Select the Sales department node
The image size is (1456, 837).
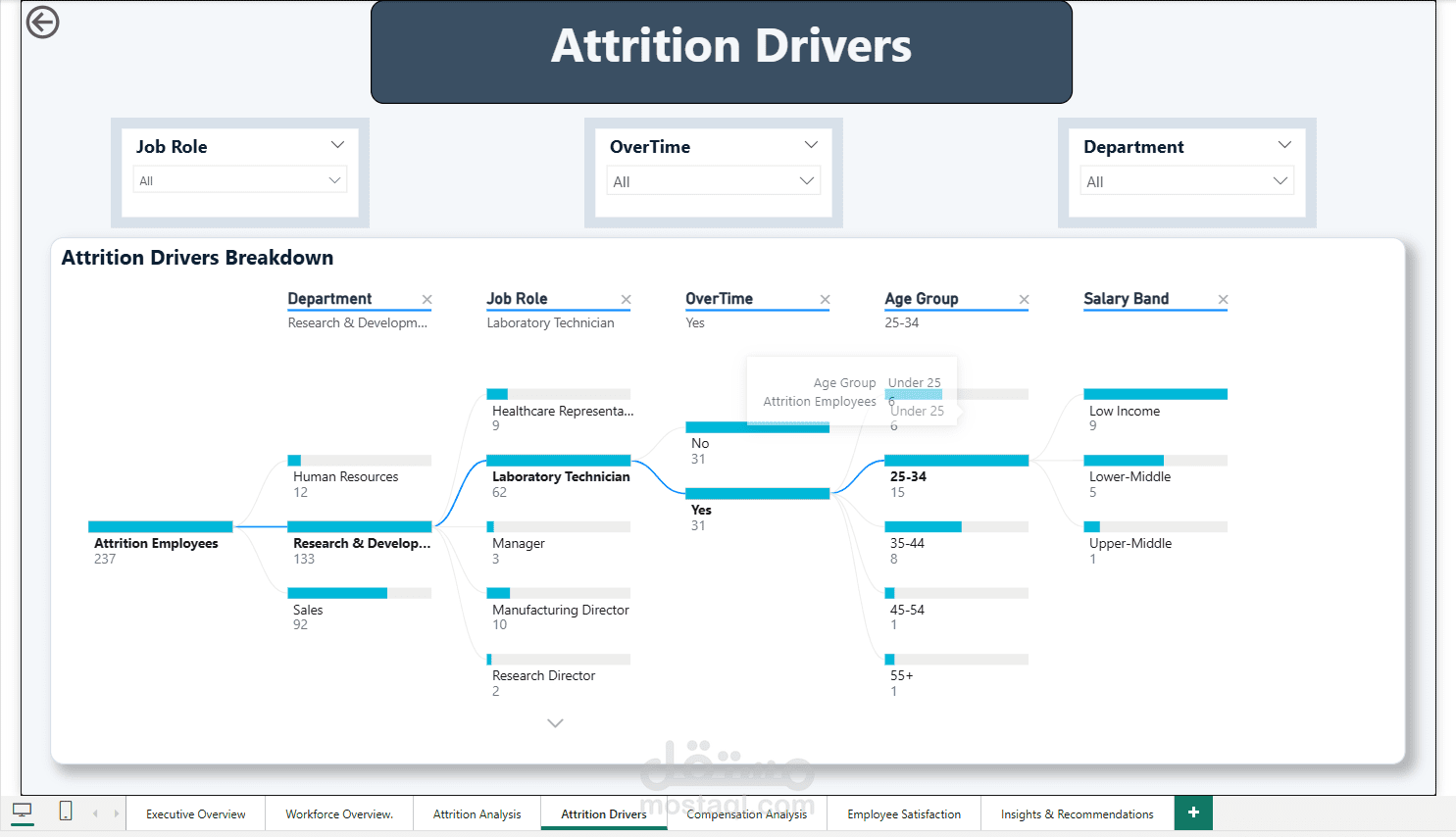click(x=360, y=610)
